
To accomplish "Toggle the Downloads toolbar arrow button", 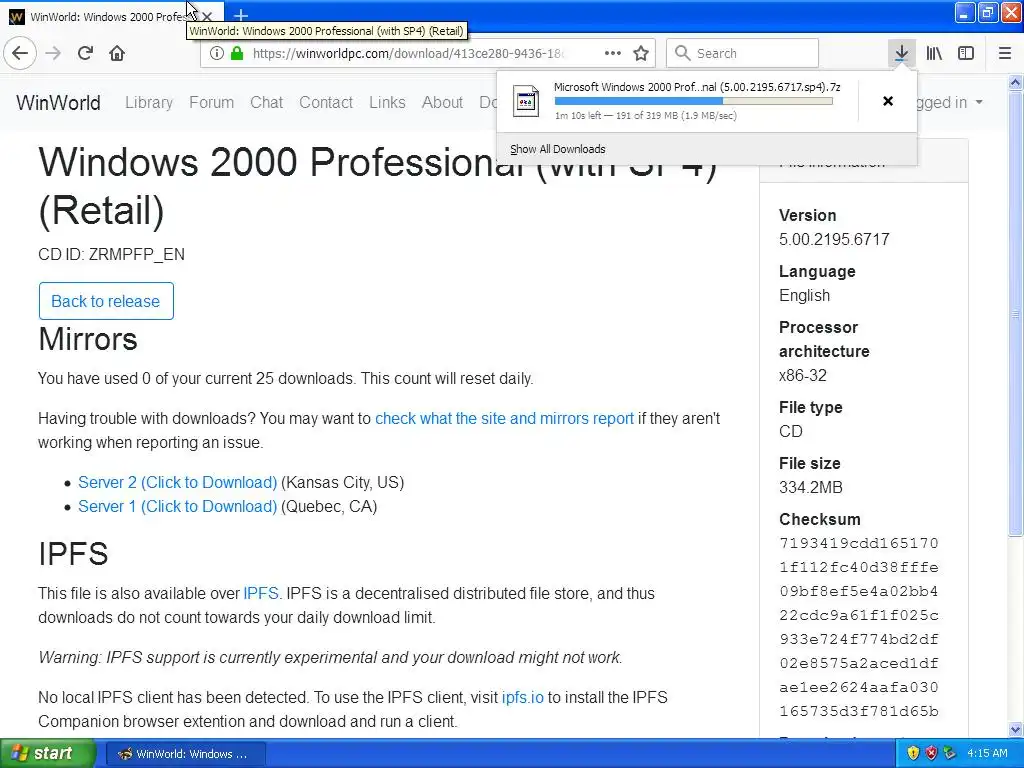I will click(901, 53).
